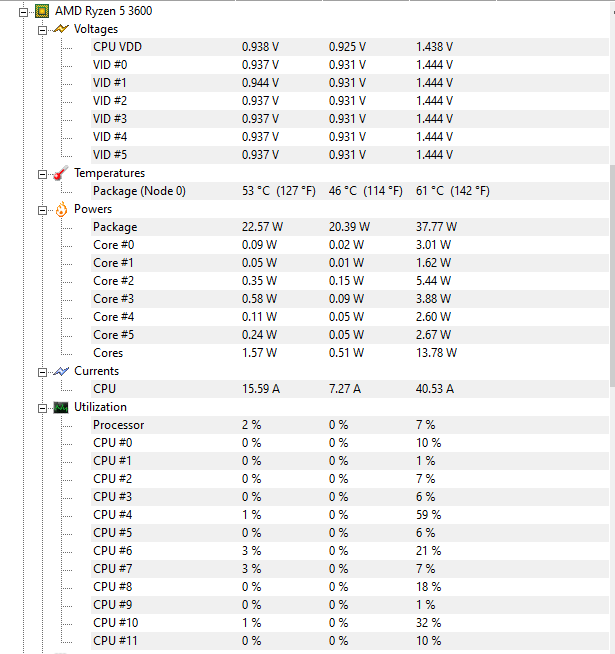This screenshot has height=654, width=615.
Task: Click the AMD Ryzen 5 3600 chip icon
Action: tap(42, 11)
